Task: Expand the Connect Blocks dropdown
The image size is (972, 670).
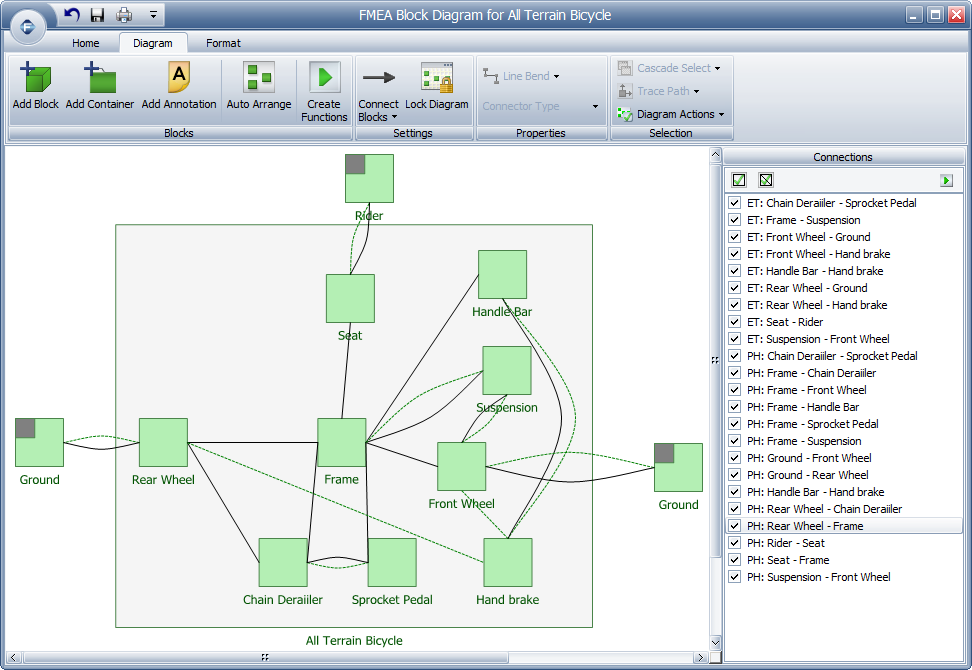Action: pos(378,117)
